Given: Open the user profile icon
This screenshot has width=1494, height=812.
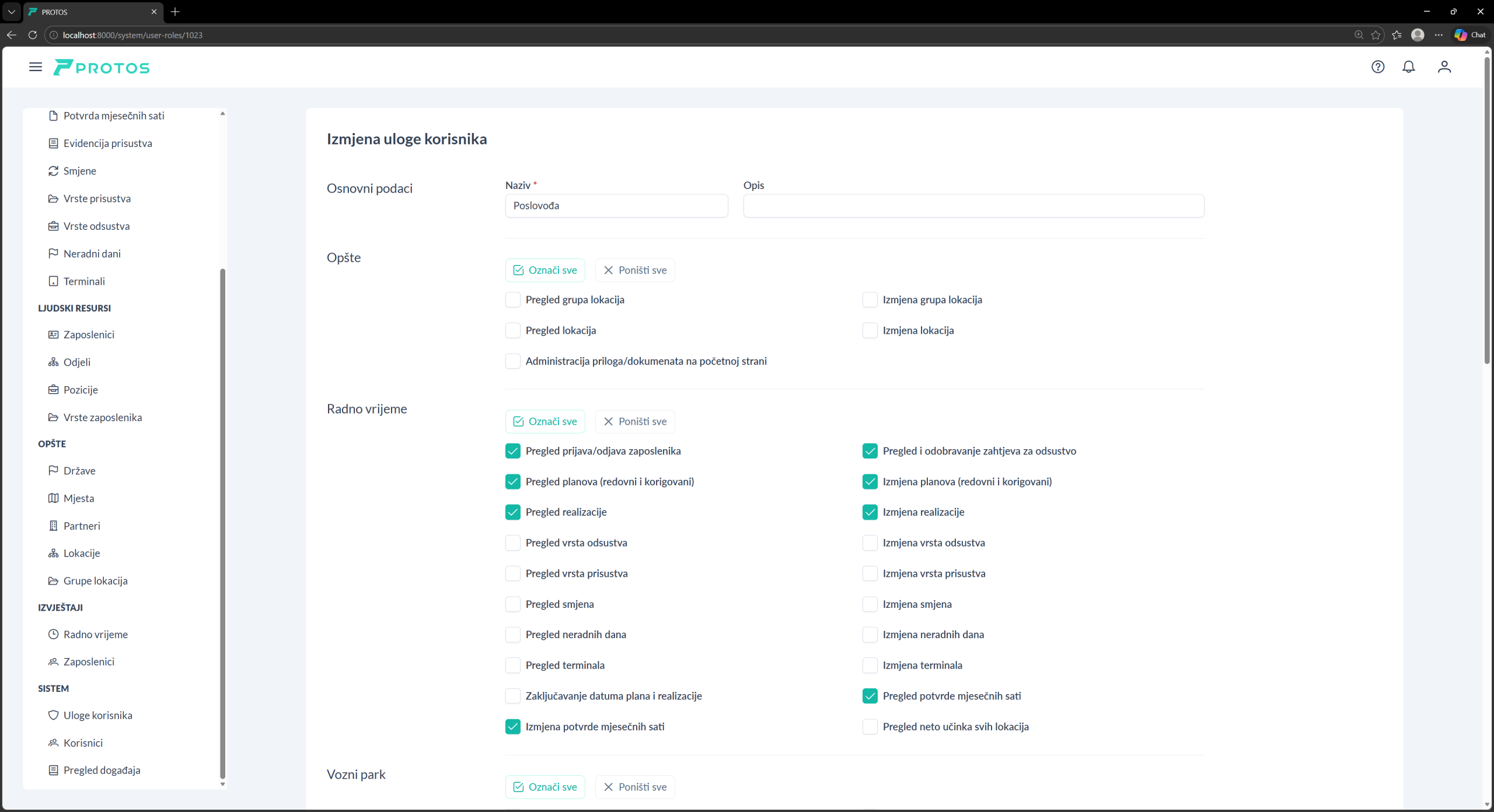Looking at the screenshot, I should point(1444,67).
